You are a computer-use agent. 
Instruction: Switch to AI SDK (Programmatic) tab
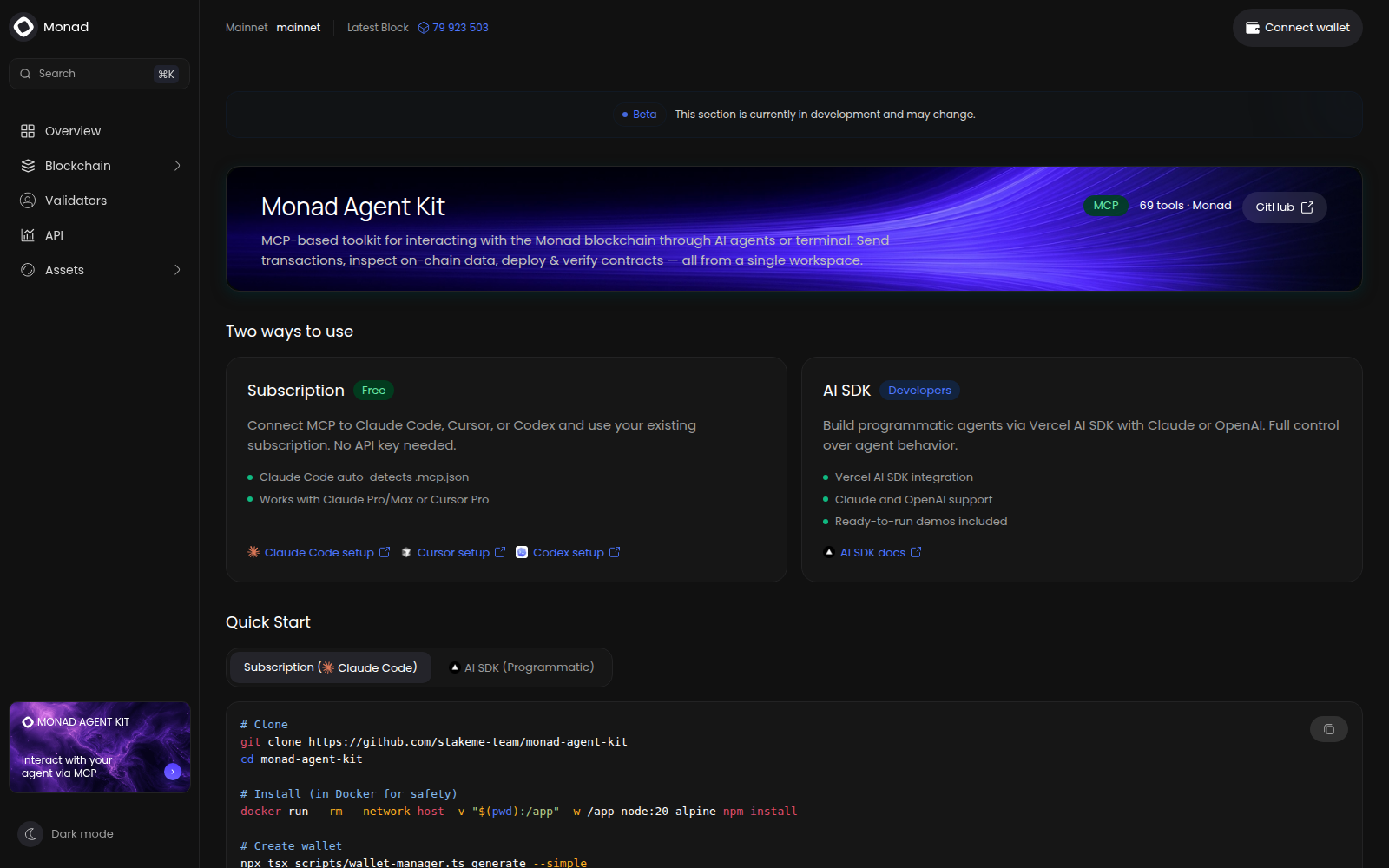(x=522, y=667)
